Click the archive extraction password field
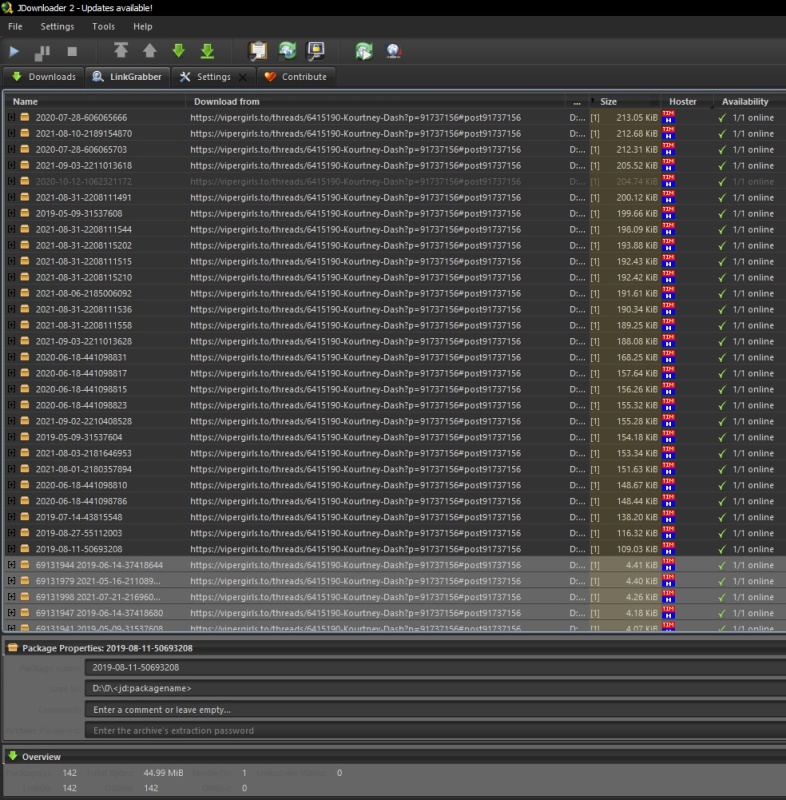786x800 pixels. pyautogui.click(x=436, y=731)
